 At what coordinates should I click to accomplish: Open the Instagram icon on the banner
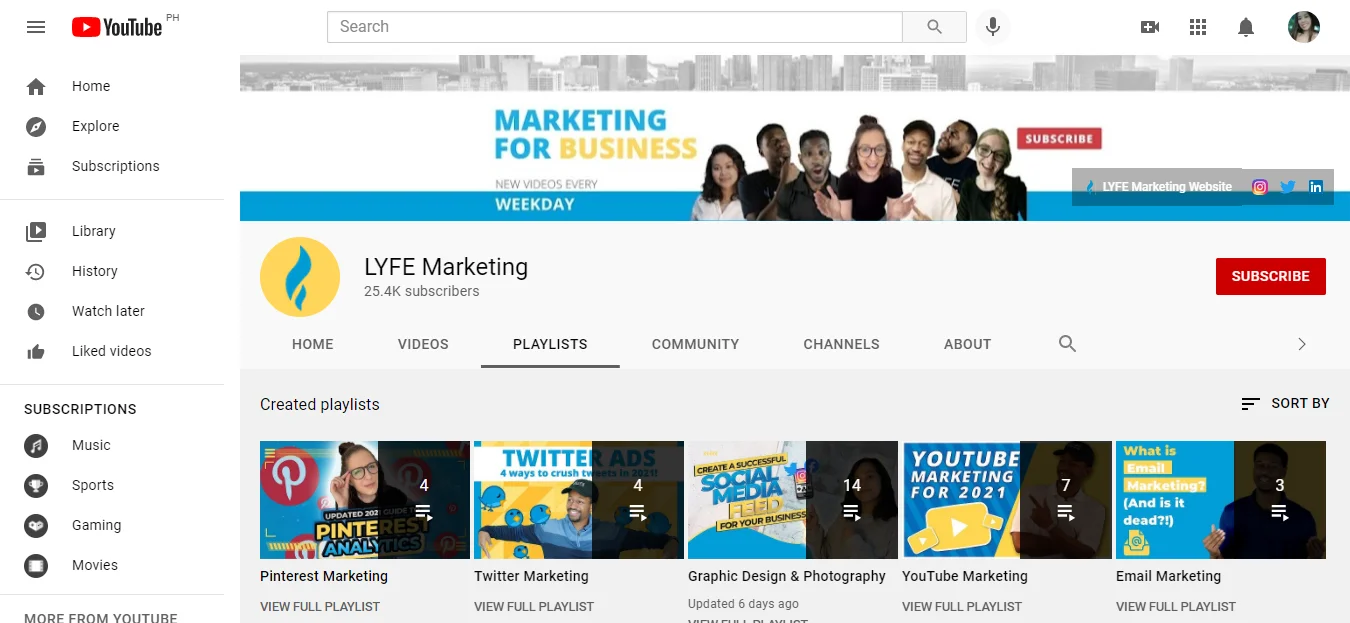point(1258,186)
